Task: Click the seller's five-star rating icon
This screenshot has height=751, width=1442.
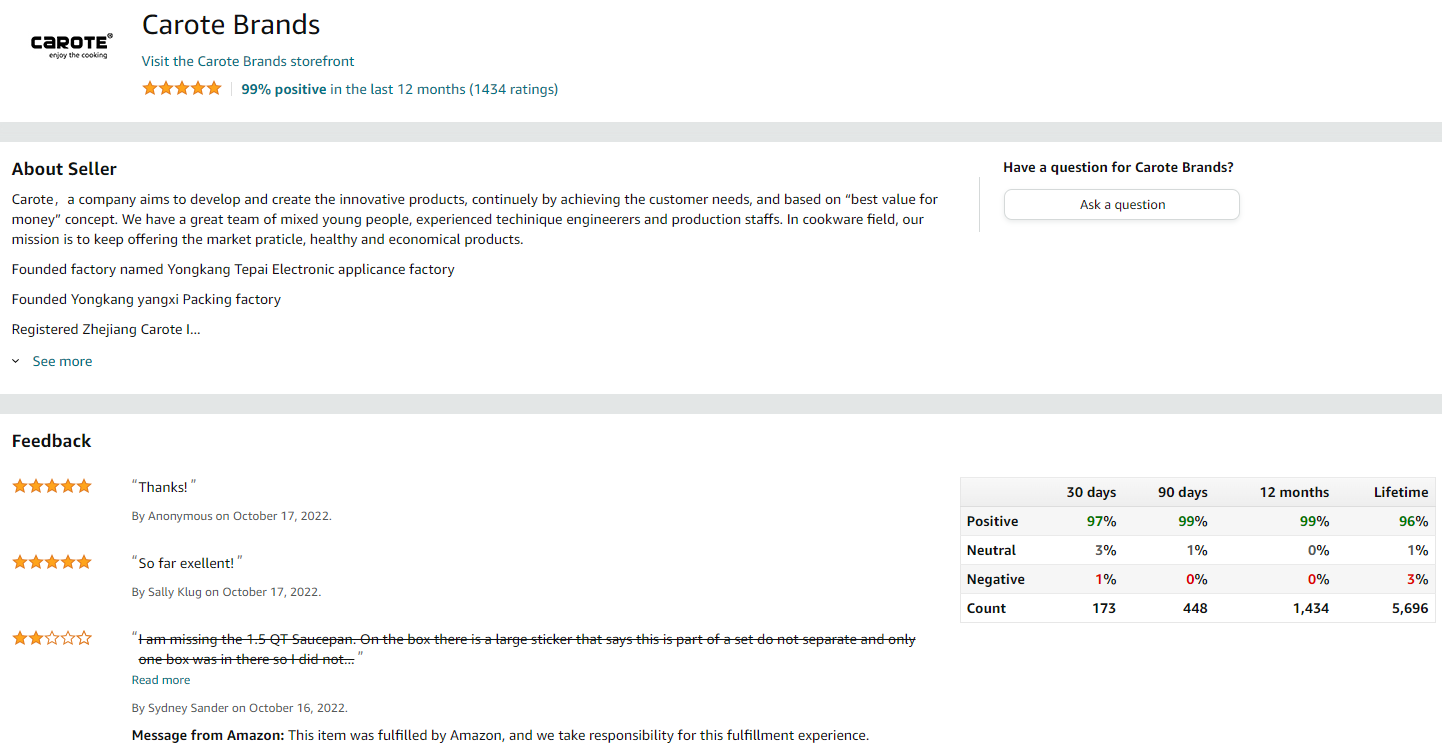Action: coord(182,88)
